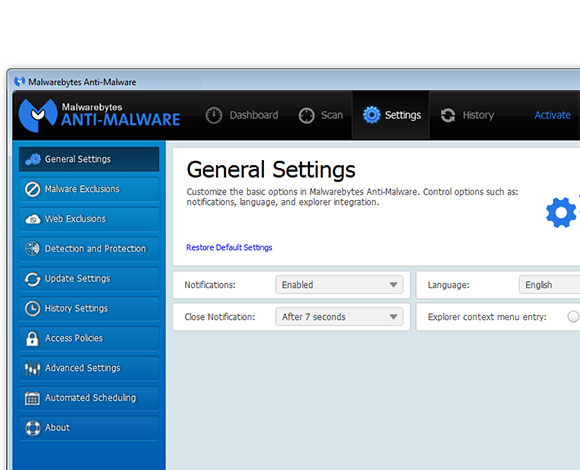Click the Detection and Protection globe icon
The height and width of the screenshot is (470, 580).
(x=33, y=248)
